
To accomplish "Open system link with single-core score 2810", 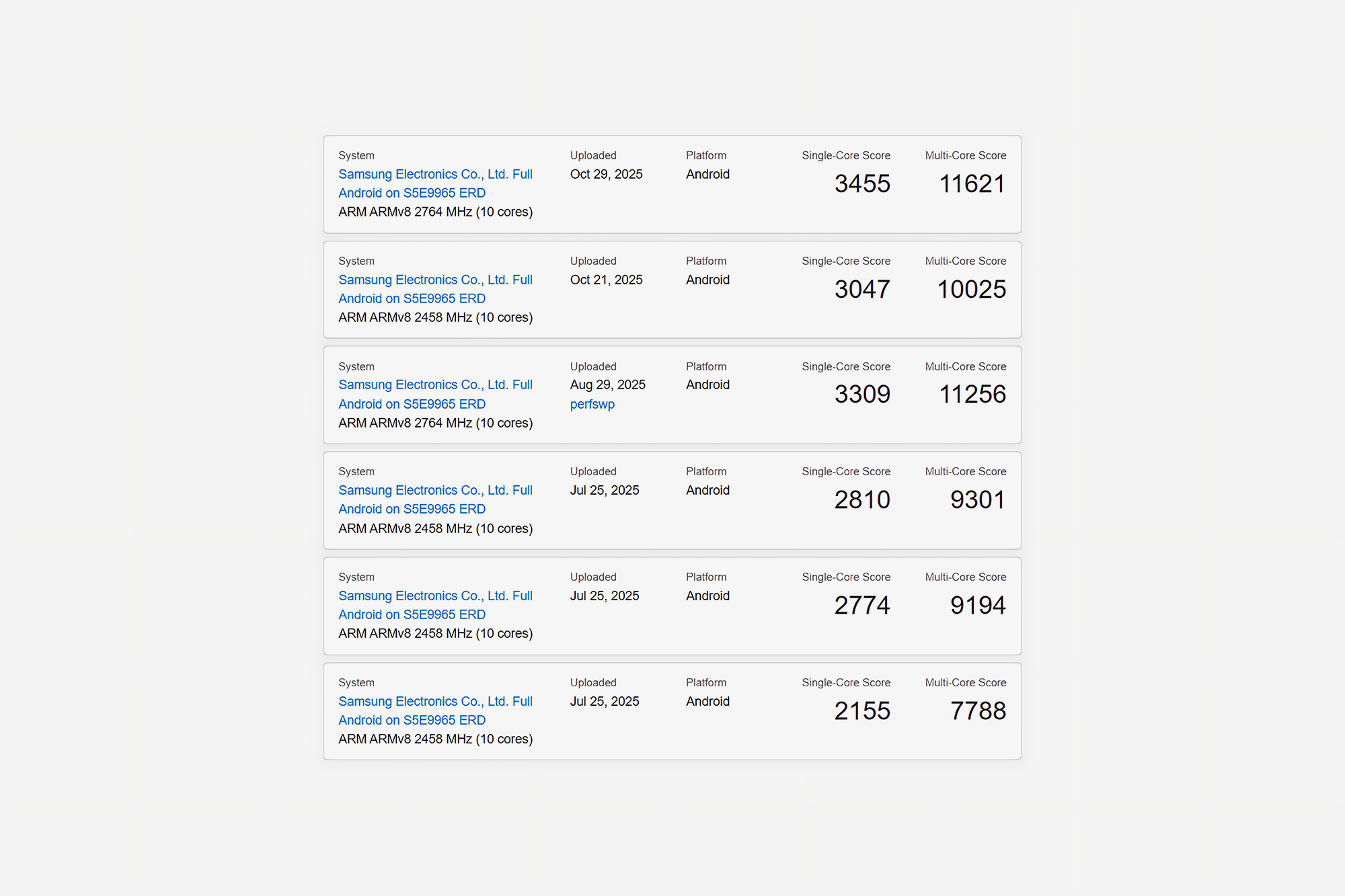I will coord(435,499).
